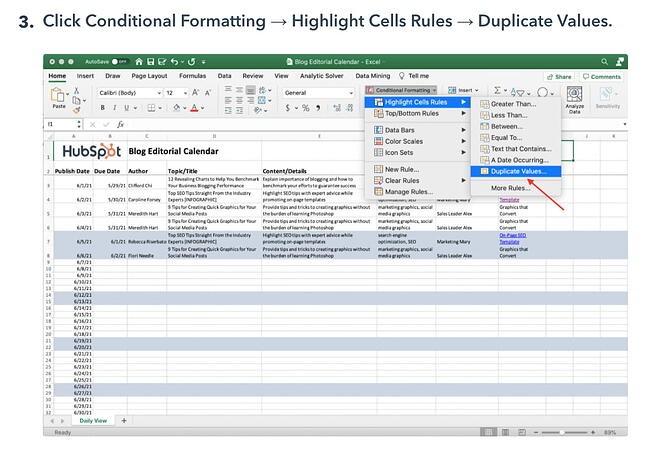The width and height of the screenshot is (649, 449).
Task: Toggle Italic formatting
Action: pos(114,108)
